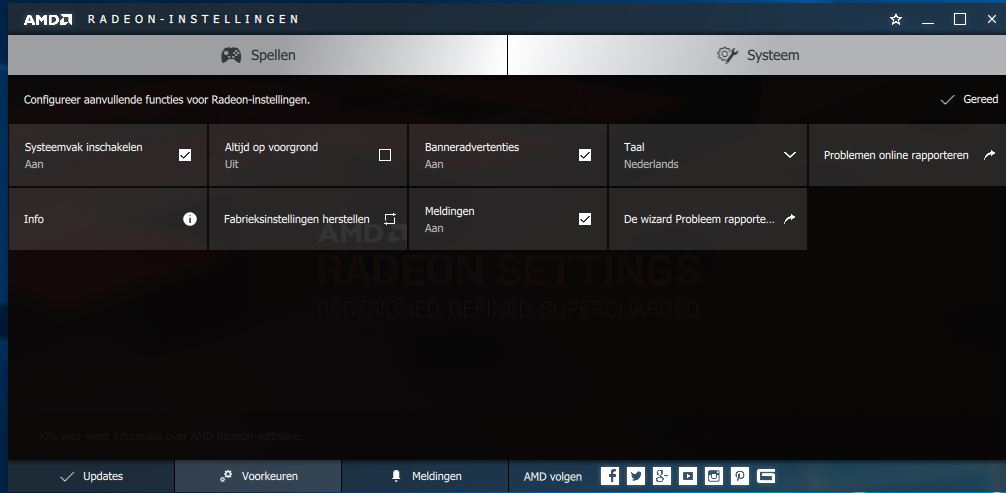1006x493 pixels.
Task: Open AMD Instagram page
Action: tap(714, 476)
